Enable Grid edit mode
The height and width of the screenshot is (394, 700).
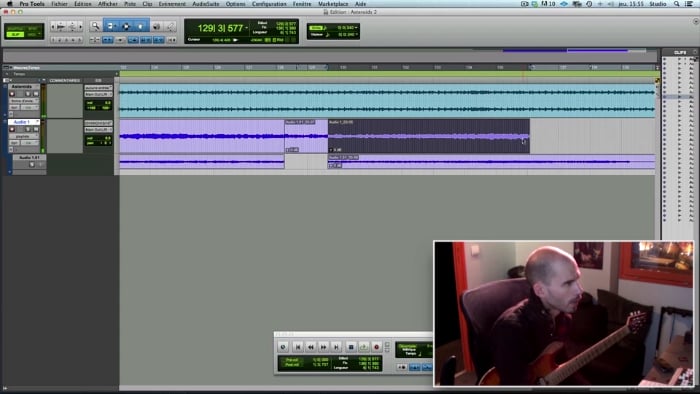(32, 34)
